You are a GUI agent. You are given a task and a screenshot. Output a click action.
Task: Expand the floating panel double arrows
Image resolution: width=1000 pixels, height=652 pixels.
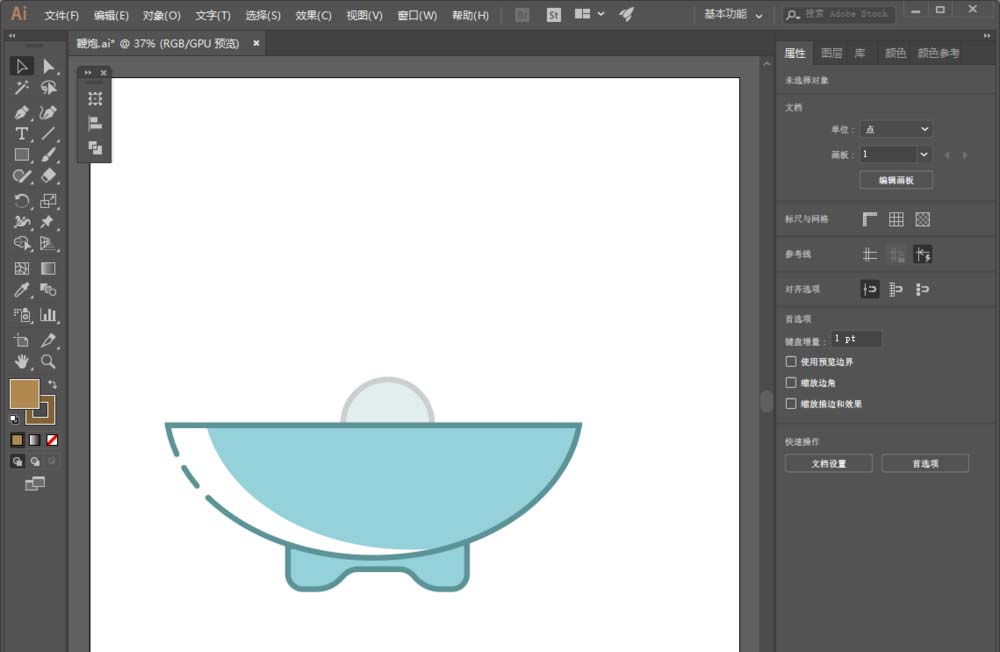click(88, 73)
